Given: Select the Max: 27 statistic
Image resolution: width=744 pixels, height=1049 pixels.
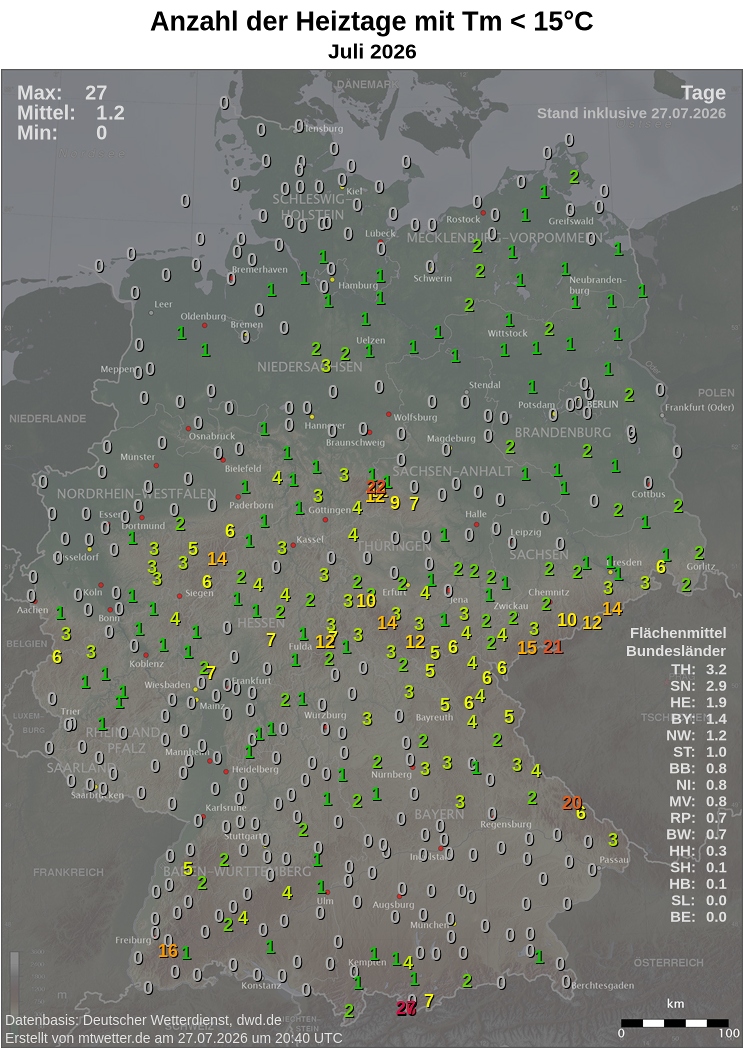Looking at the screenshot, I should tap(62, 92).
